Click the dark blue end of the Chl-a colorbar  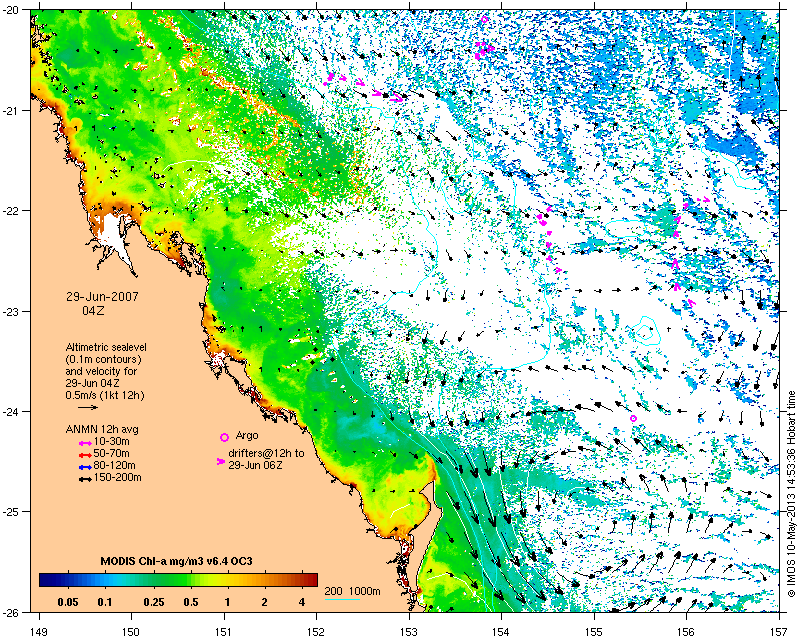pyautogui.click(x=46, y=580)
